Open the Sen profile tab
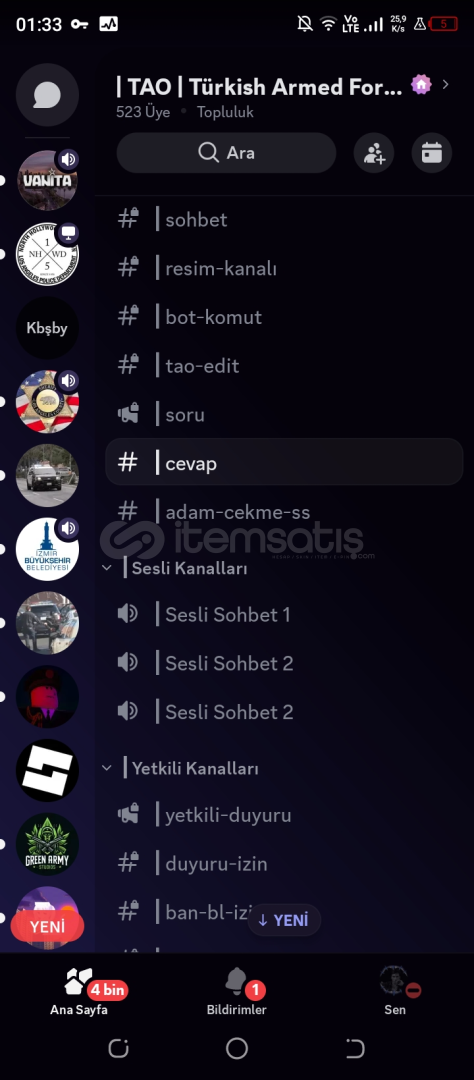The height and width of the screenshot is (1080, 474). point(395,991)
